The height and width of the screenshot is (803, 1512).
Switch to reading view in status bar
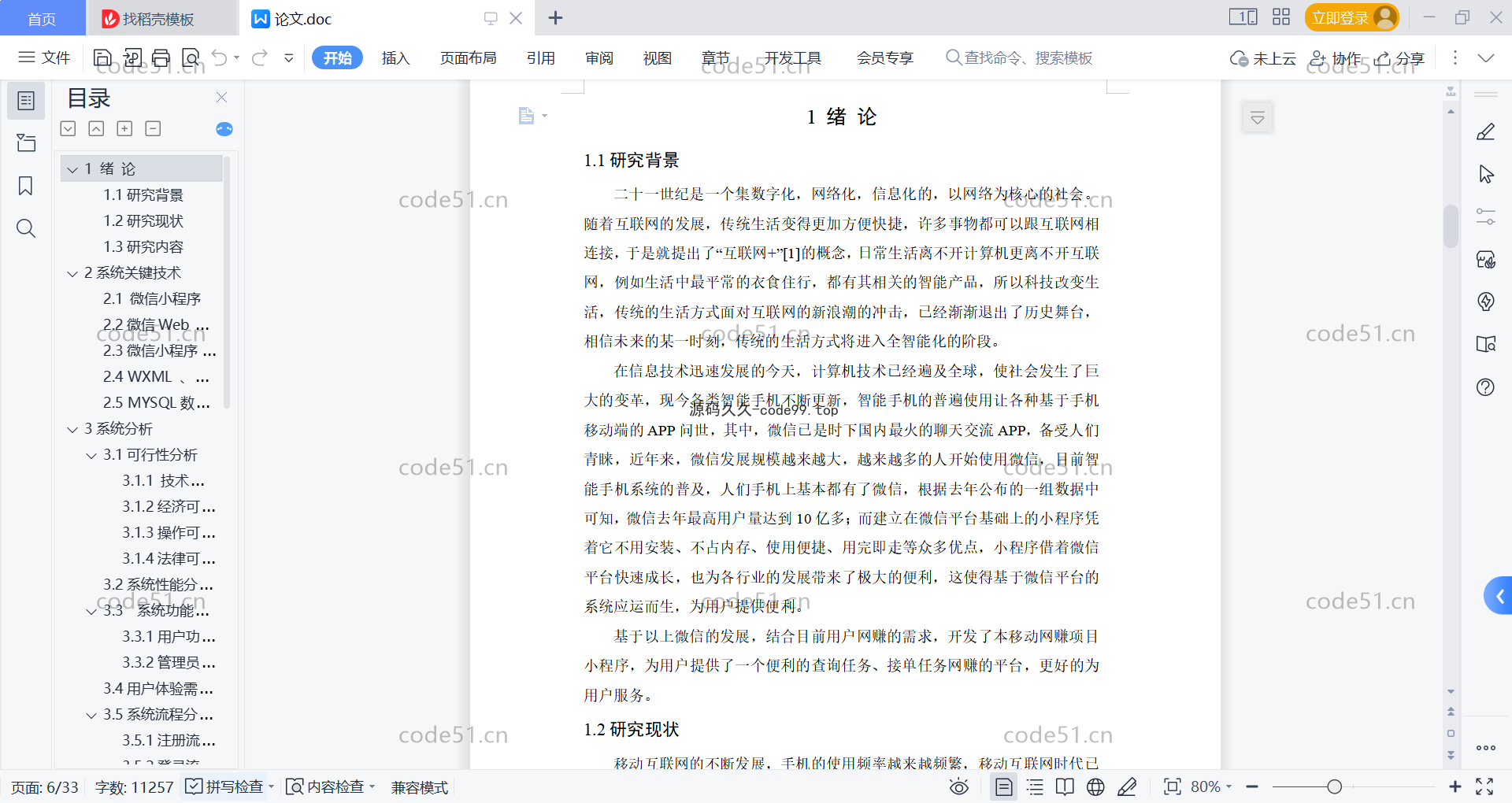pos(1065,786)
